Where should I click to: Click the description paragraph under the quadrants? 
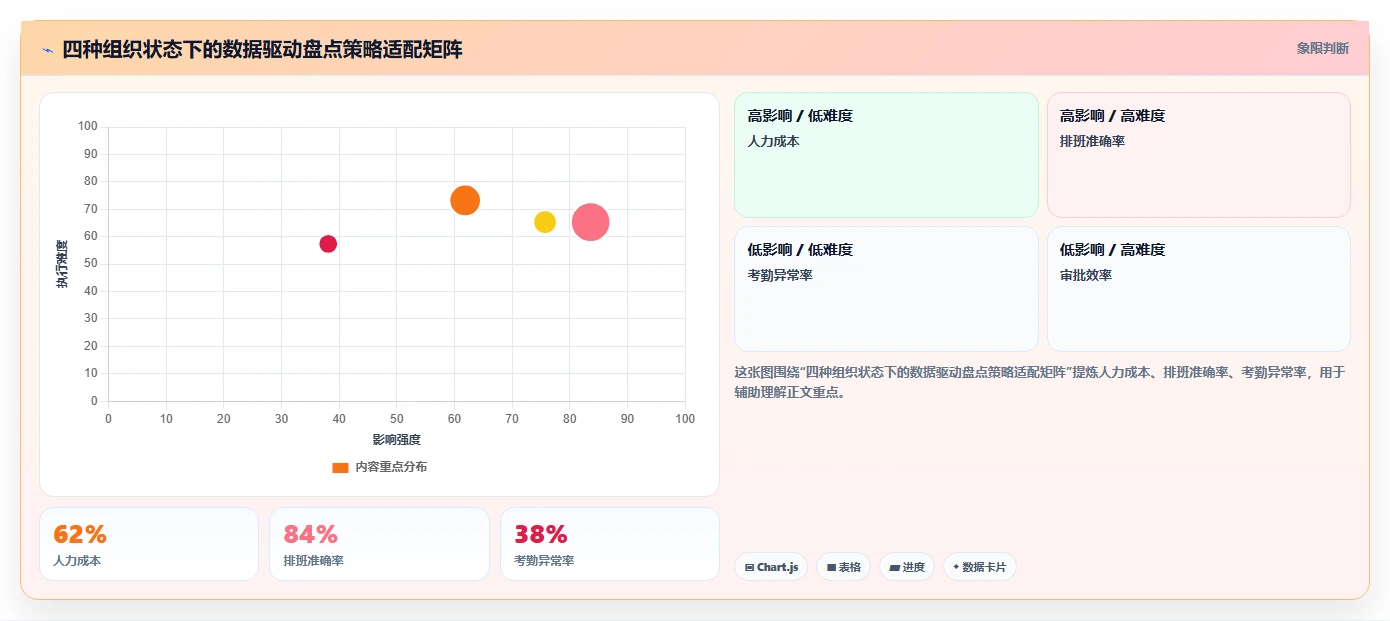pyautogui.click(x=1040, y=383)
